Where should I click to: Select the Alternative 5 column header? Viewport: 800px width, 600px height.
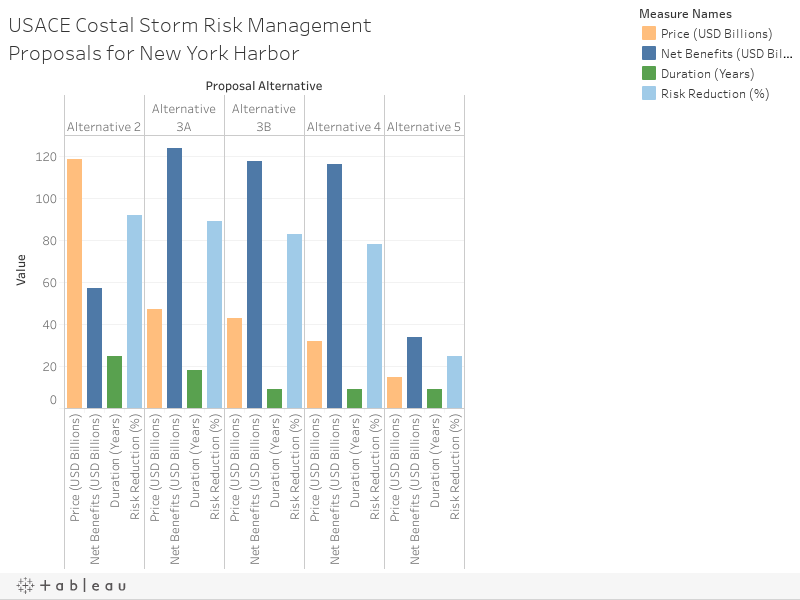(x=424, y=127)
